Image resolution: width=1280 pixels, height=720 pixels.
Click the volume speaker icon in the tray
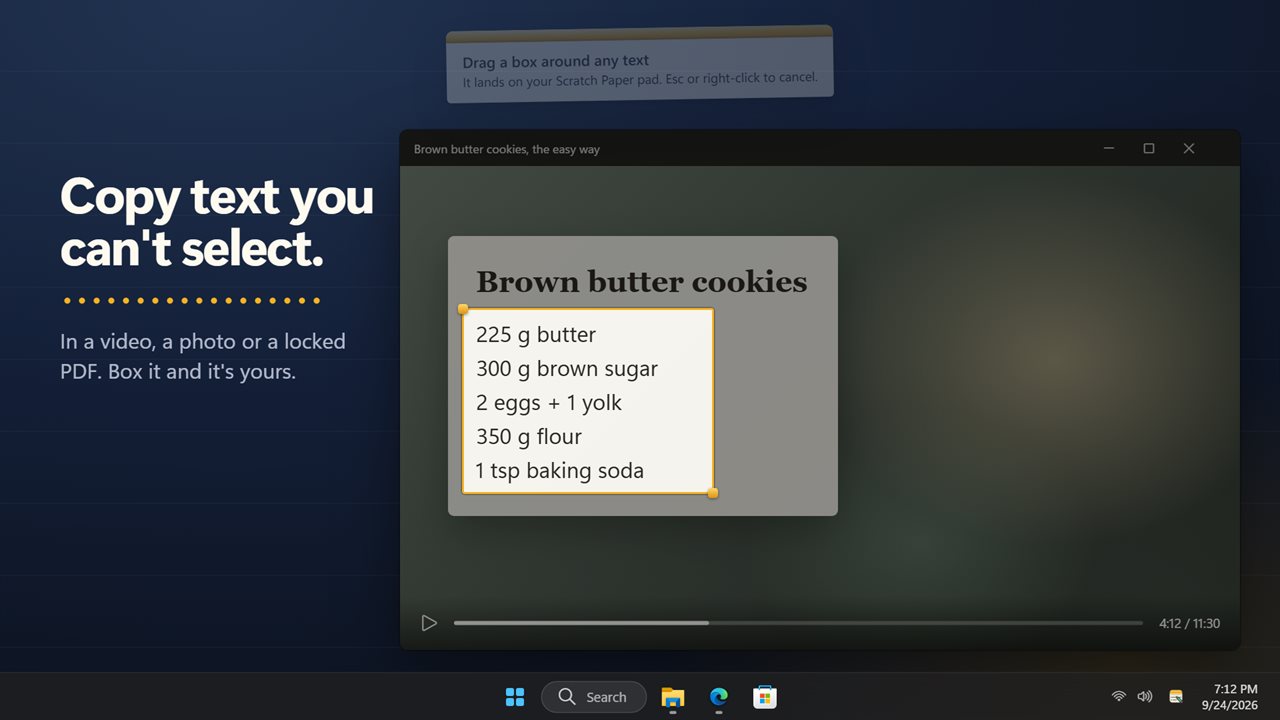click(1145, 696)
